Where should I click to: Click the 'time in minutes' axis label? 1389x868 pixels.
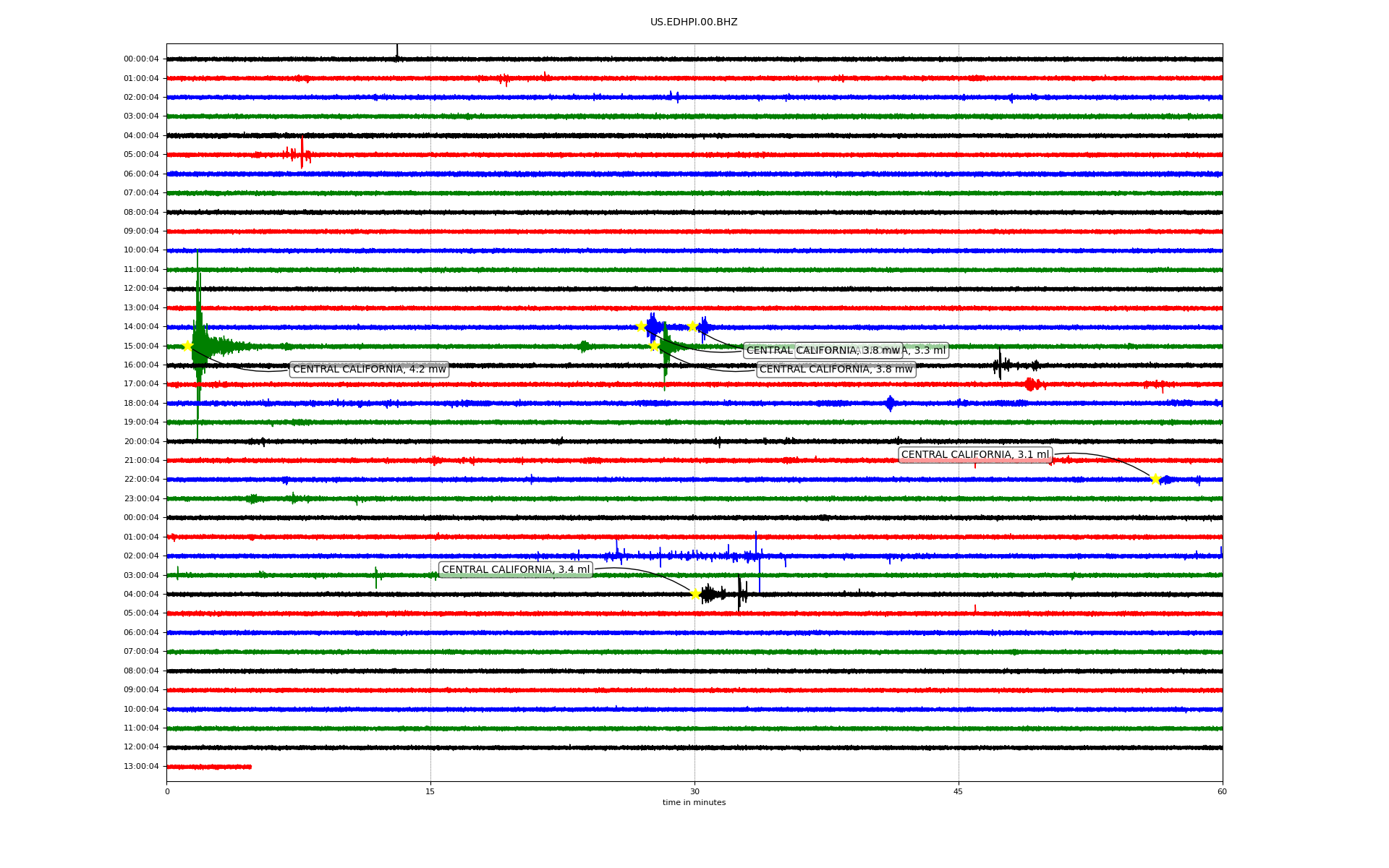click(x=694, y=802)
